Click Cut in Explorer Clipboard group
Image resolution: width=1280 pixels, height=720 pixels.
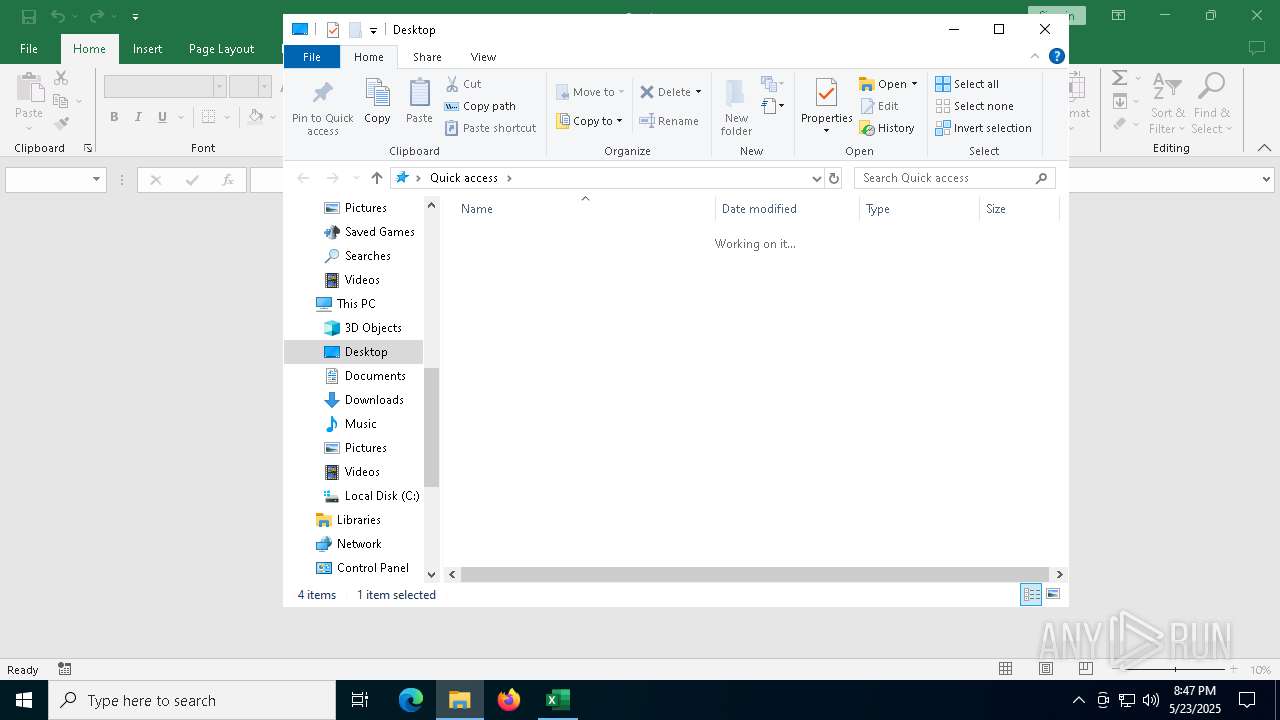point(463,84)
